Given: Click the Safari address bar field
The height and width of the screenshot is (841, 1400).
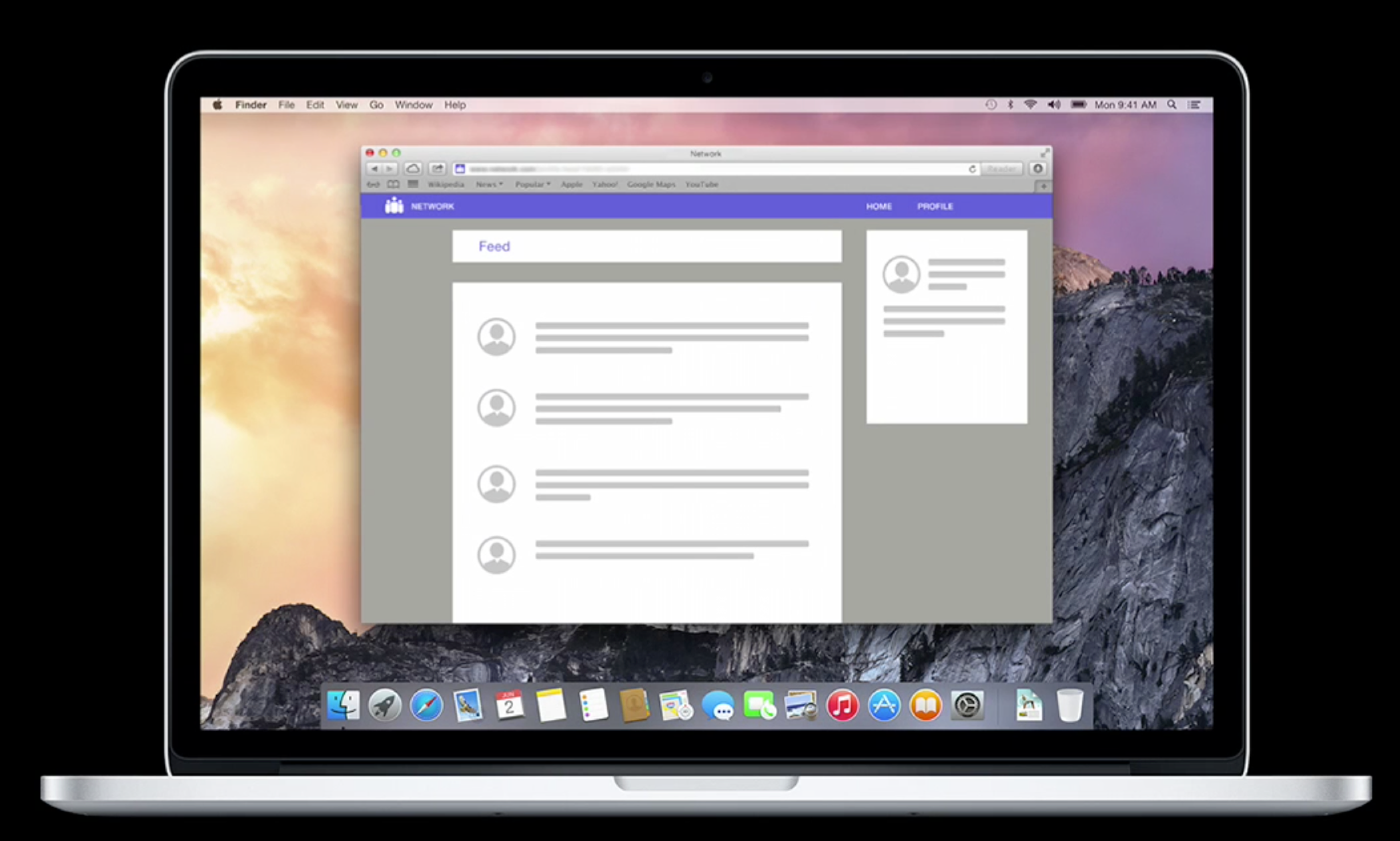Looking at the screenshot, I should (x=708, y=169).
